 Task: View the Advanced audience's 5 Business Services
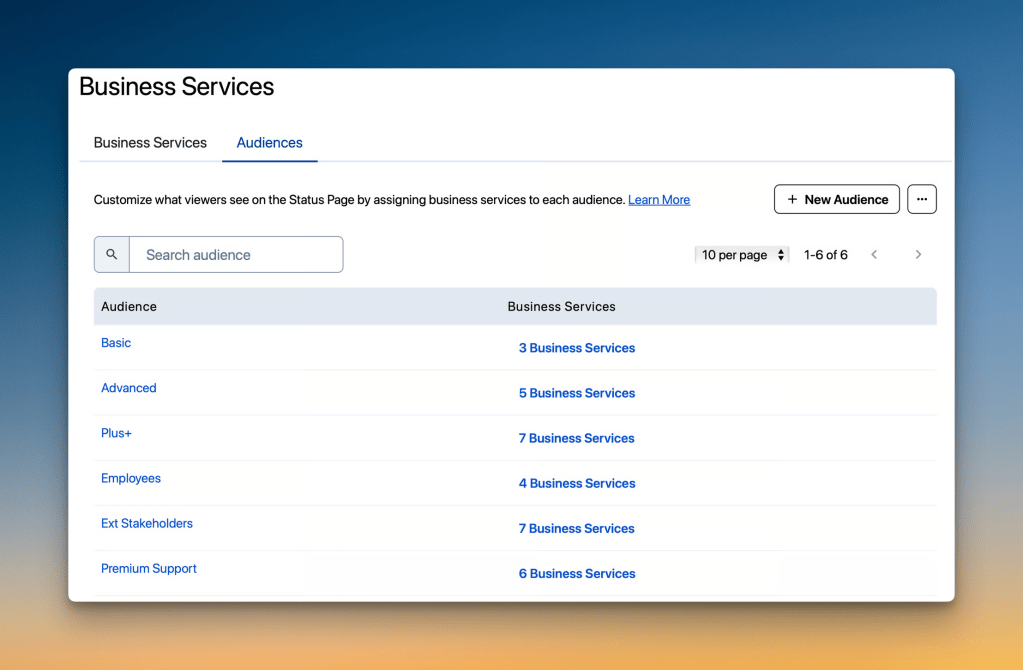[576, 393]
